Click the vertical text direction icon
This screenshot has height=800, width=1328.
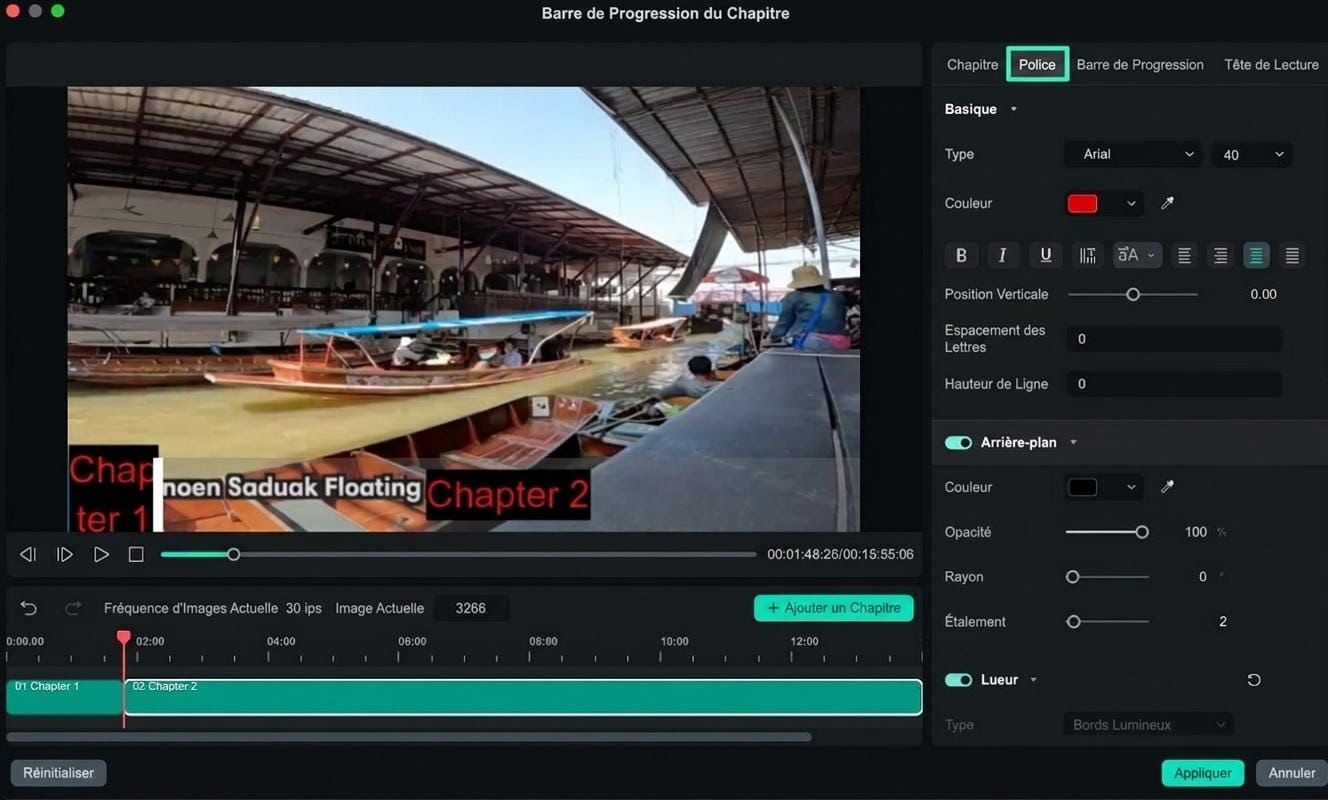[1087, 255]
